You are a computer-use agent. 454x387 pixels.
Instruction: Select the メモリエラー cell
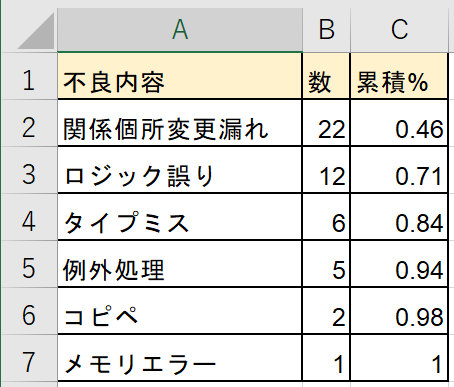point(180,358)
